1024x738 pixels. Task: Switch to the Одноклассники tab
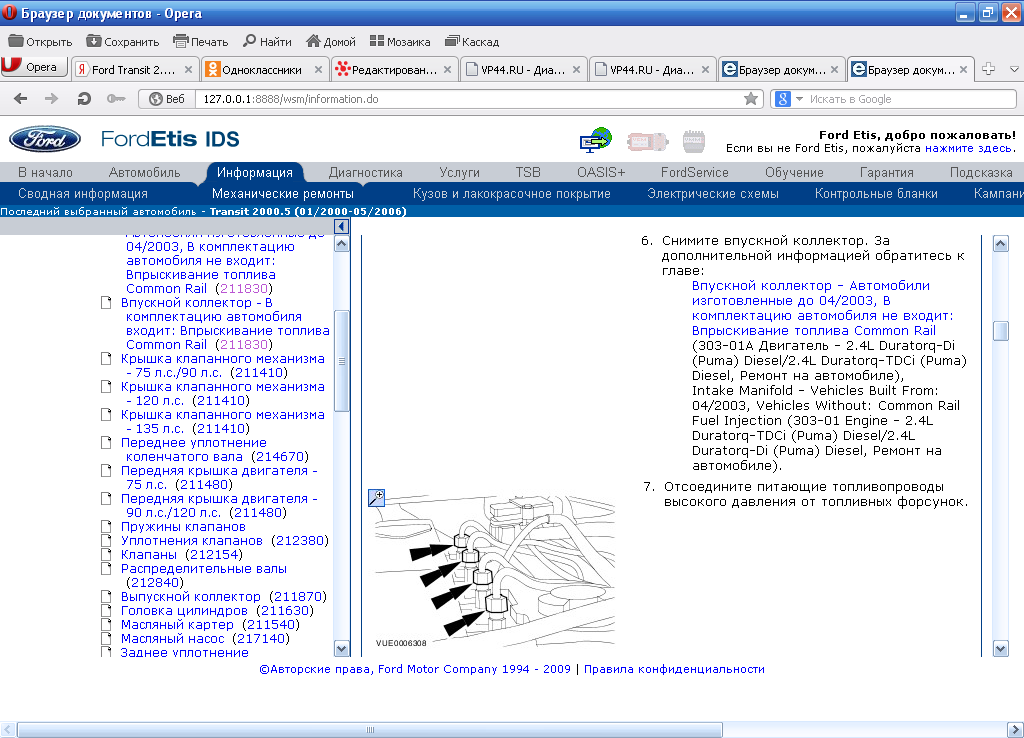tap(262, 69)
